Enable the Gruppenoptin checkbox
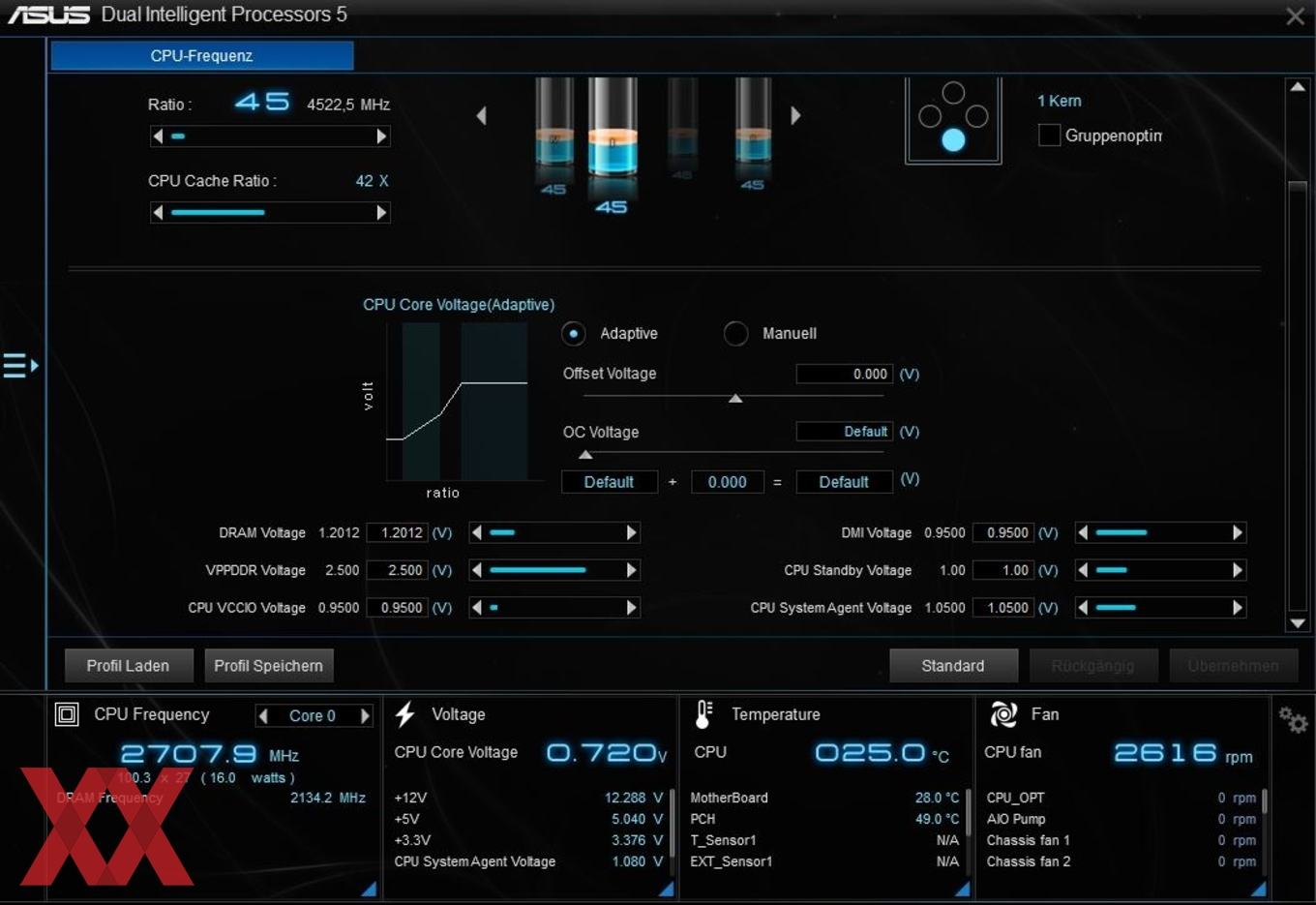Viewport: 1316px width, 905px height. [1049, 136]
